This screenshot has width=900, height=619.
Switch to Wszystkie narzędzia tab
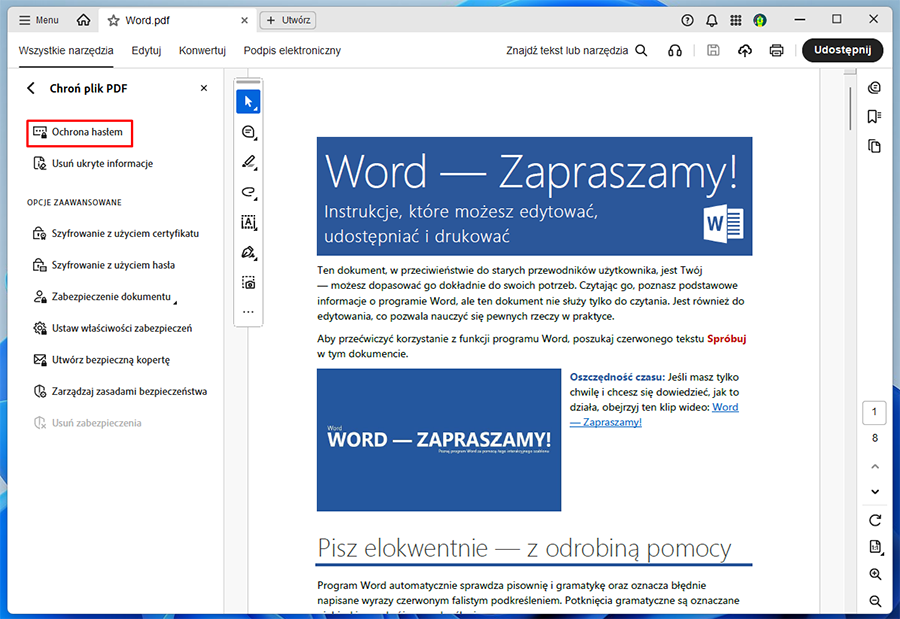click(66, 51)
